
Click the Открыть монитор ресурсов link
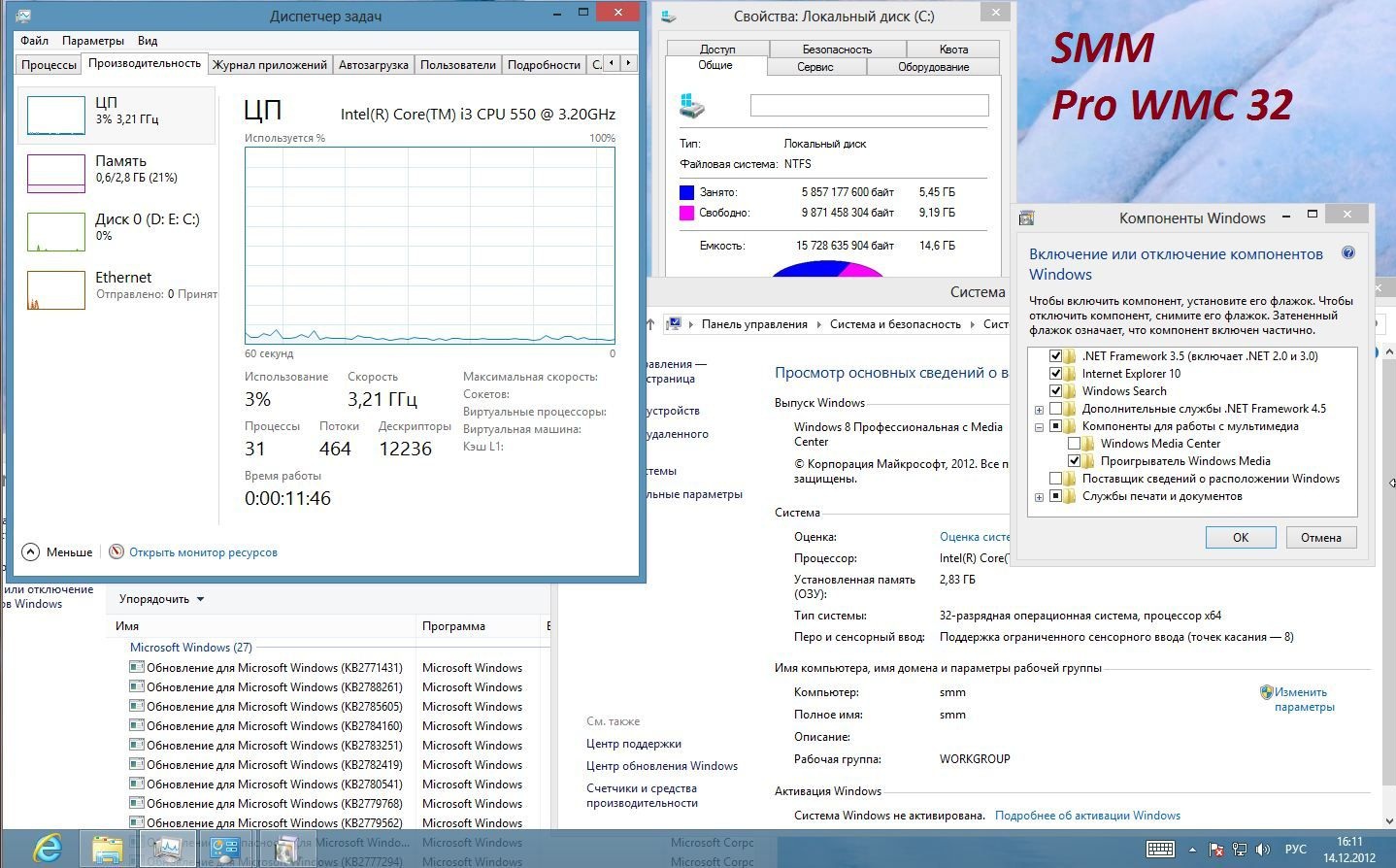pyautogui.click(x=203, y=552)
